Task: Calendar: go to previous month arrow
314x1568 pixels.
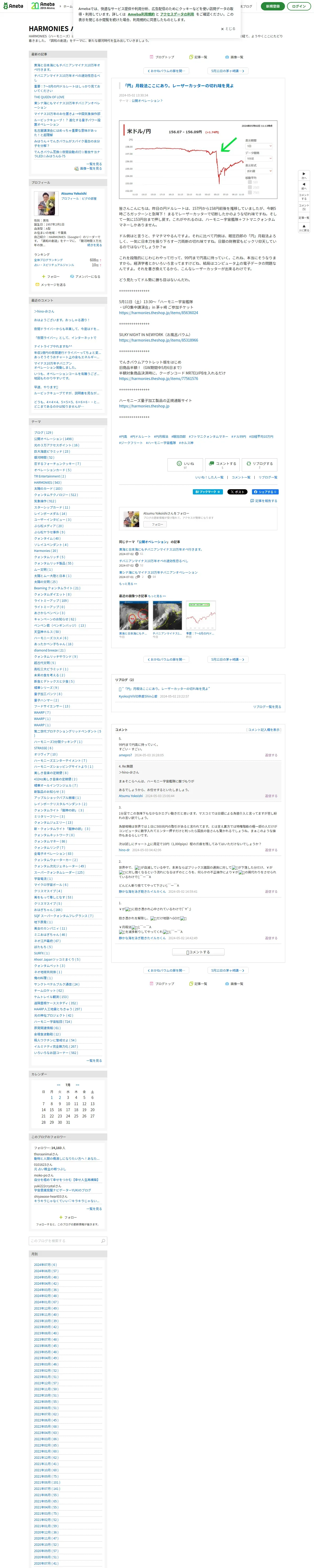Action: pyautogui.click(x=59, y=1085)
